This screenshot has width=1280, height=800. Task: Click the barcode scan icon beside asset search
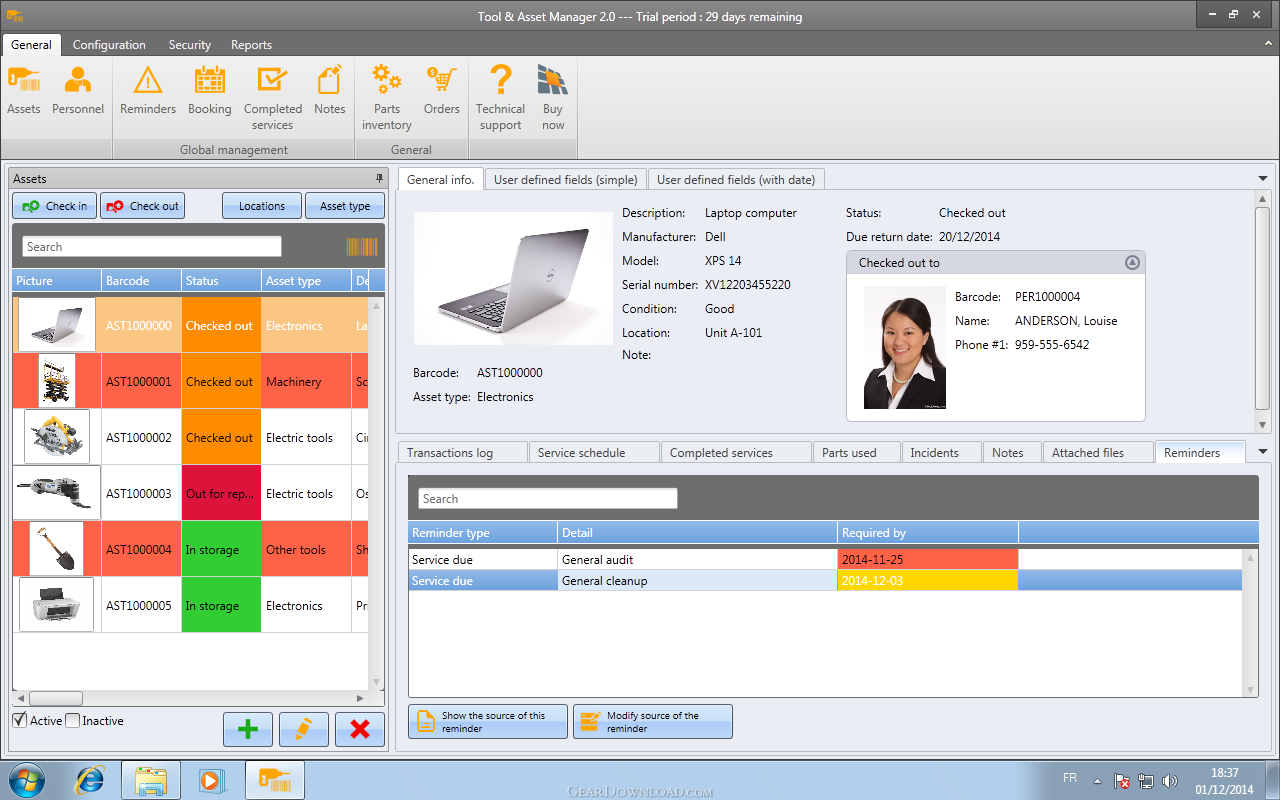coord(362,247)
